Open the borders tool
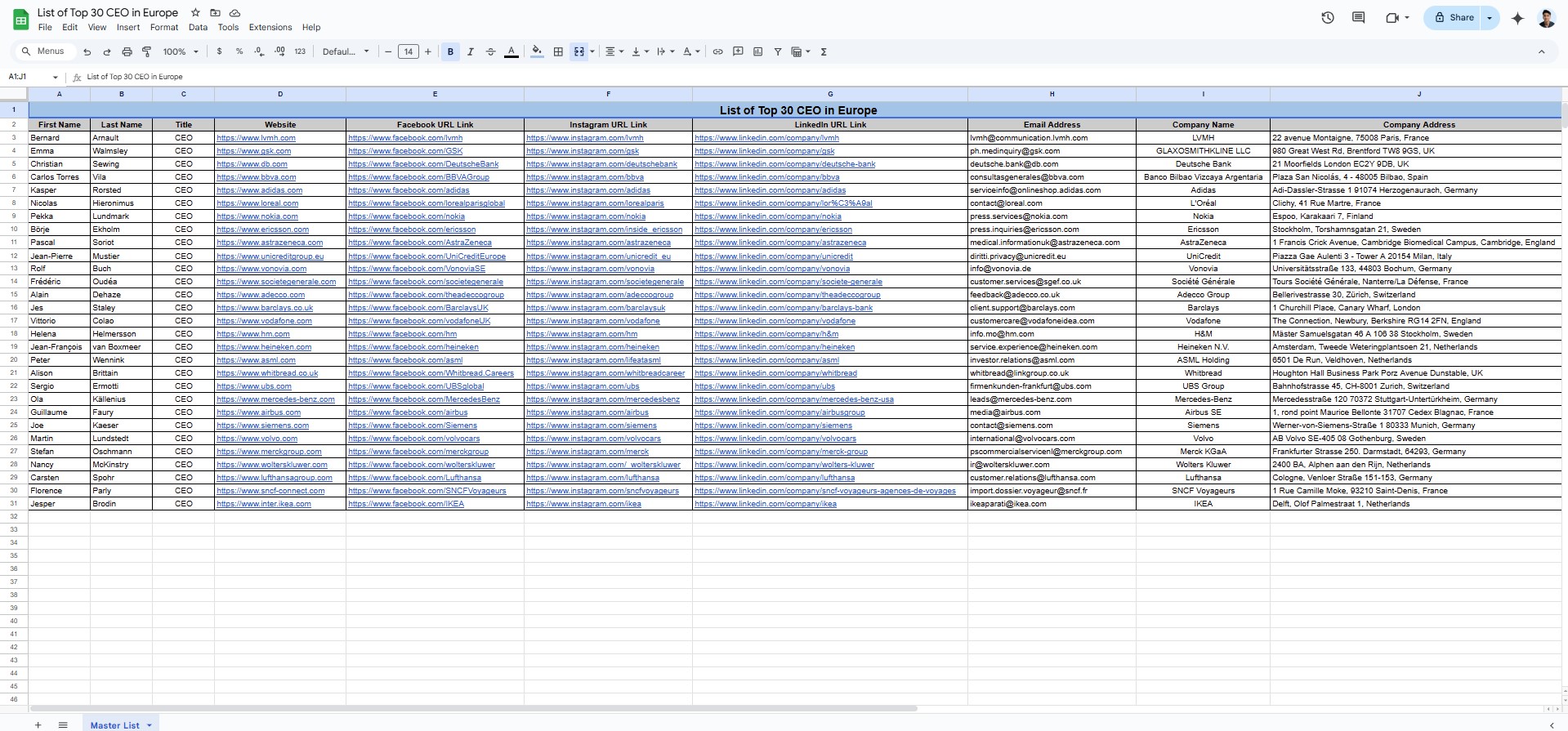 (x=558, y=51)
